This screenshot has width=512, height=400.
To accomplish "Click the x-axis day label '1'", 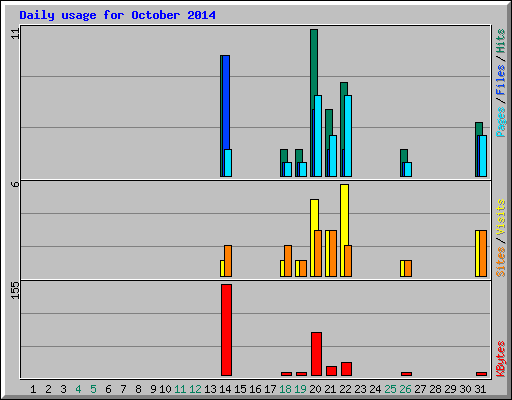I will click(x=33, y=389).
